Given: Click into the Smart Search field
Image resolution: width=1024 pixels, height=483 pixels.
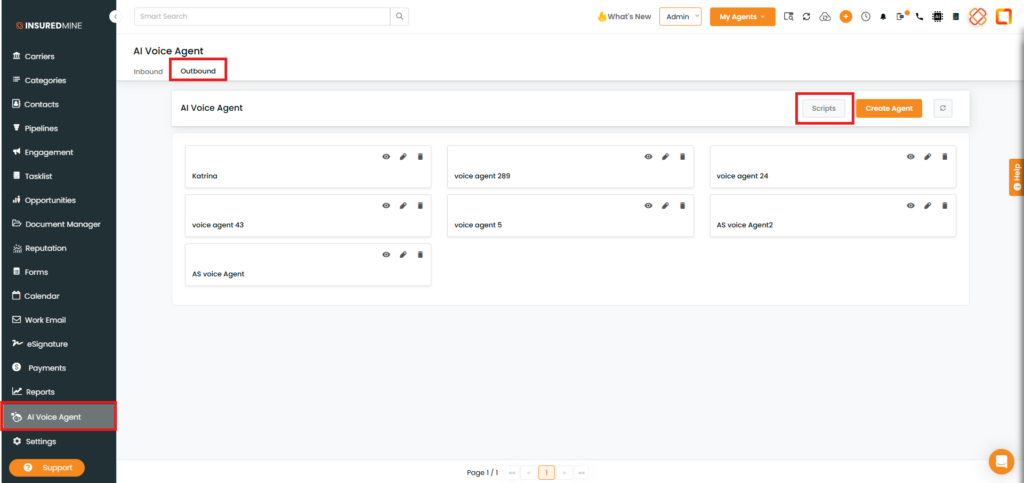Looking at the screenshot, I should [x=262, y=16].
